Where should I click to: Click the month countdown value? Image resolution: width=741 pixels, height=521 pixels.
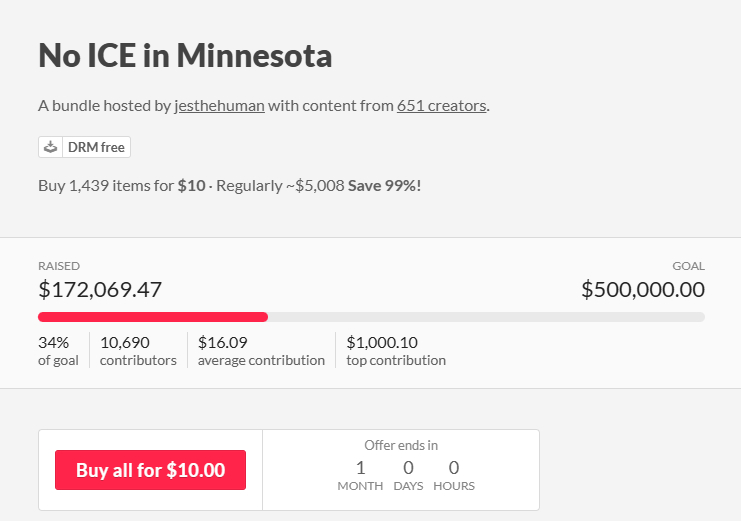coord(360,468)
